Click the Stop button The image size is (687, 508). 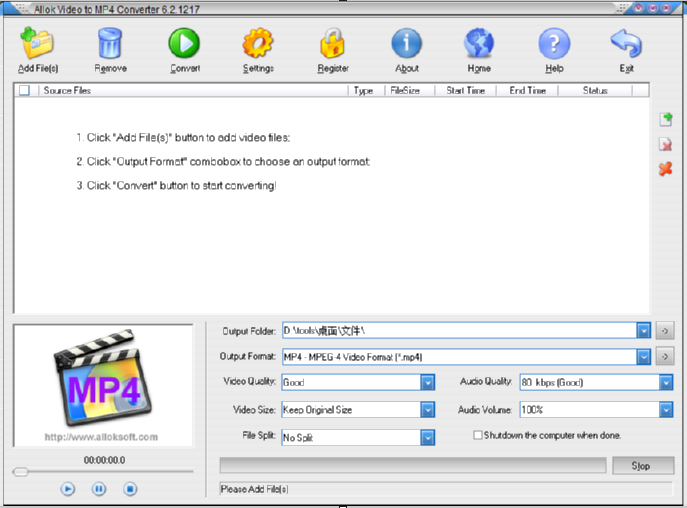643,465
